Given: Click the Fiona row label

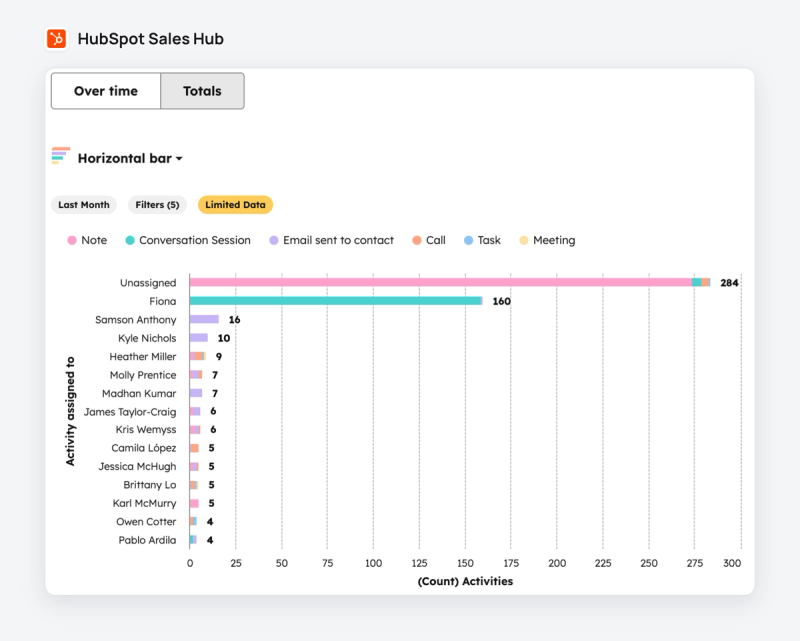Looking at the screenshot, I should (163, 301).
